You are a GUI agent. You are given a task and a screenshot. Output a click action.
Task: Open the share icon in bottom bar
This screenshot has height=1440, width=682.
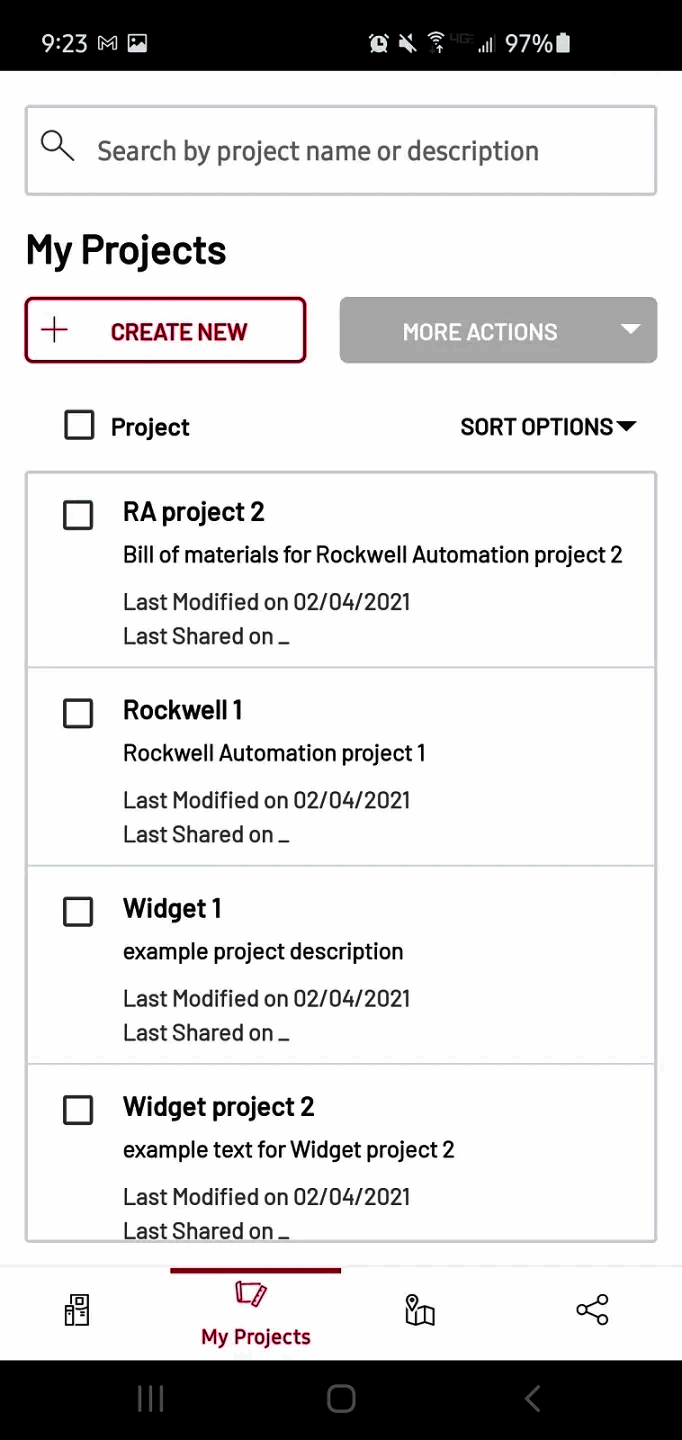[x=592, y=1310]
